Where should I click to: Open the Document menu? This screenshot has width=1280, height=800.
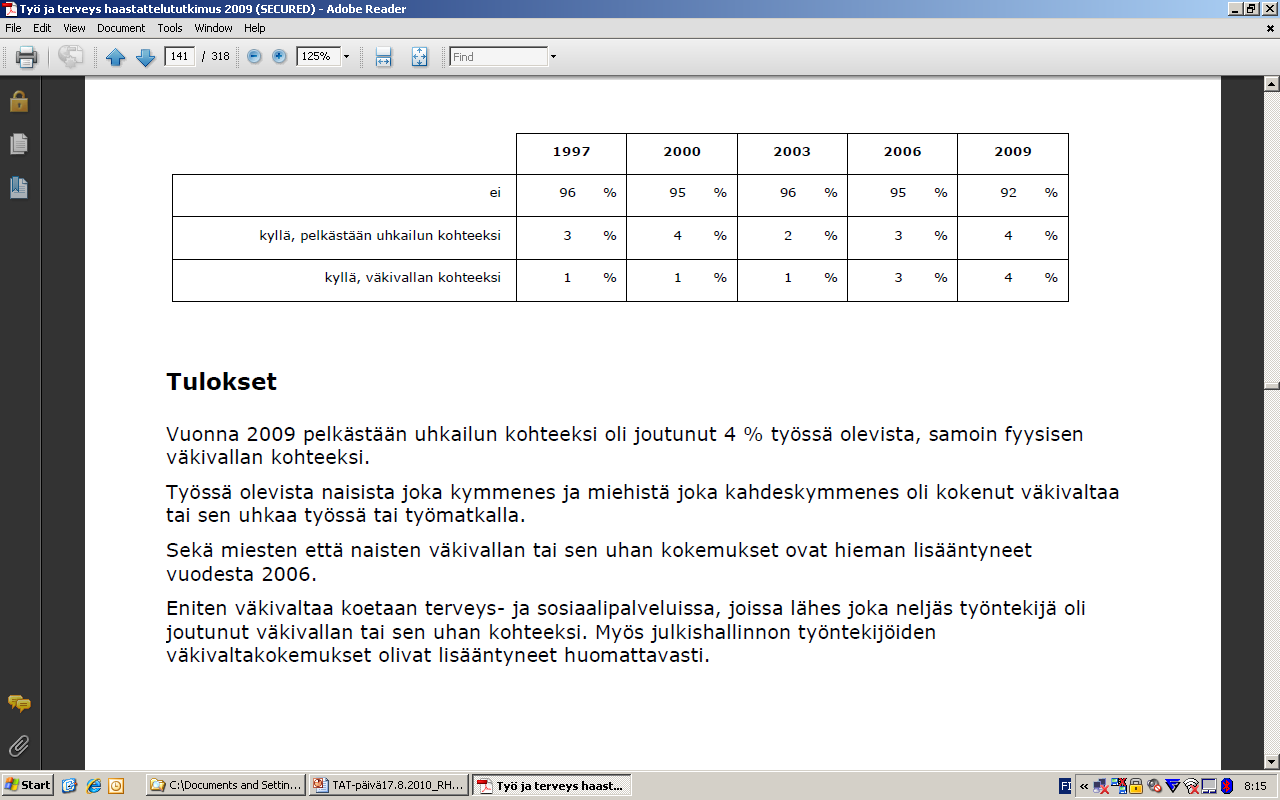(121, 28)
